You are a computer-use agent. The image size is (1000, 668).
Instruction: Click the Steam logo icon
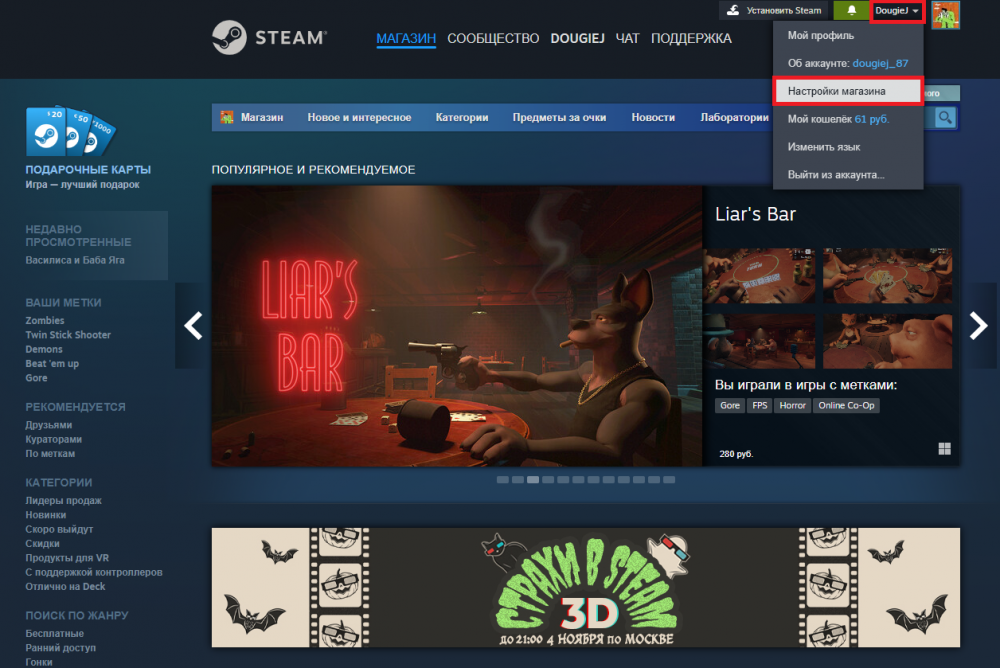229,38
